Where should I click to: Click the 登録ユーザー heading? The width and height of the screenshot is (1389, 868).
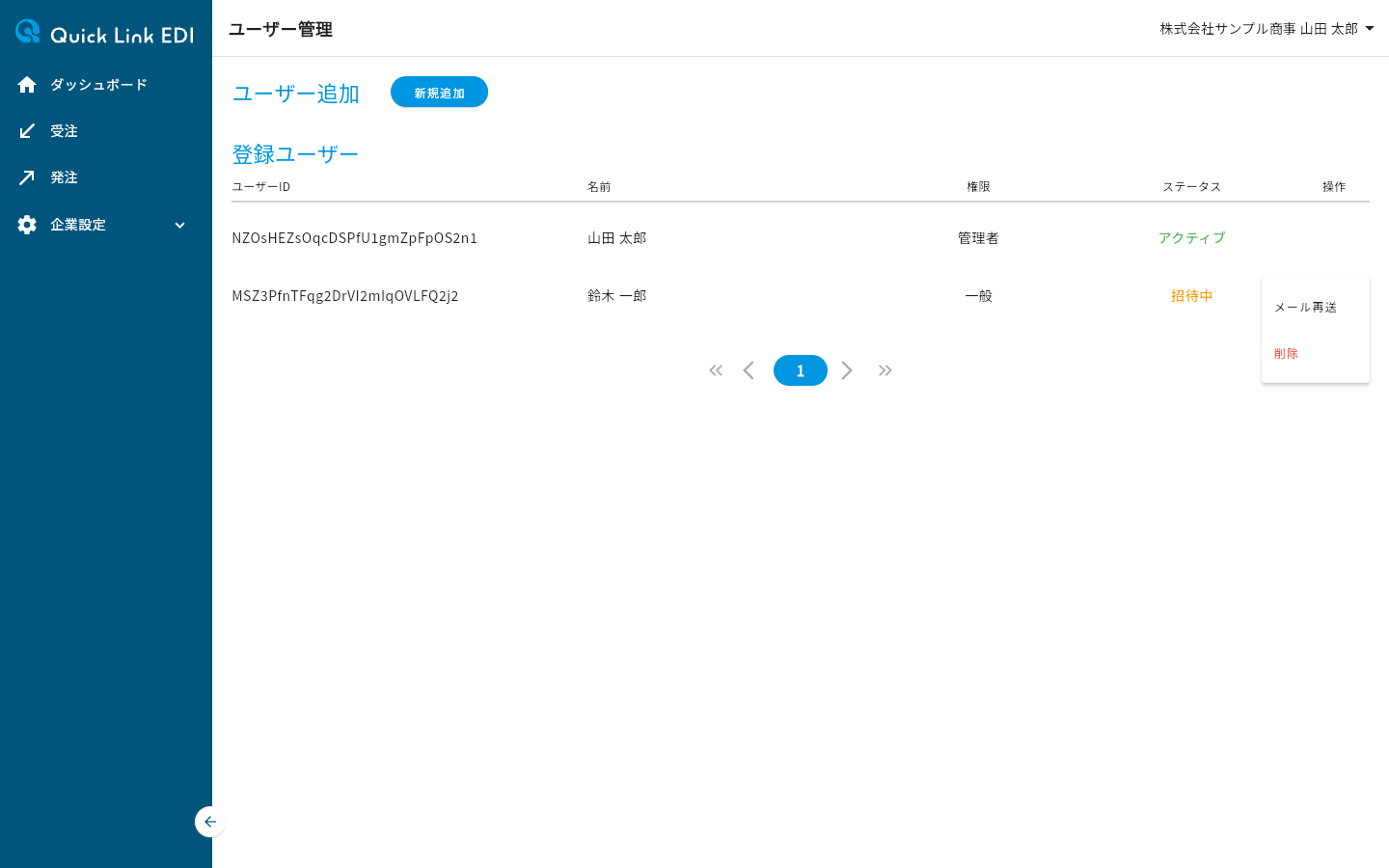295,154
